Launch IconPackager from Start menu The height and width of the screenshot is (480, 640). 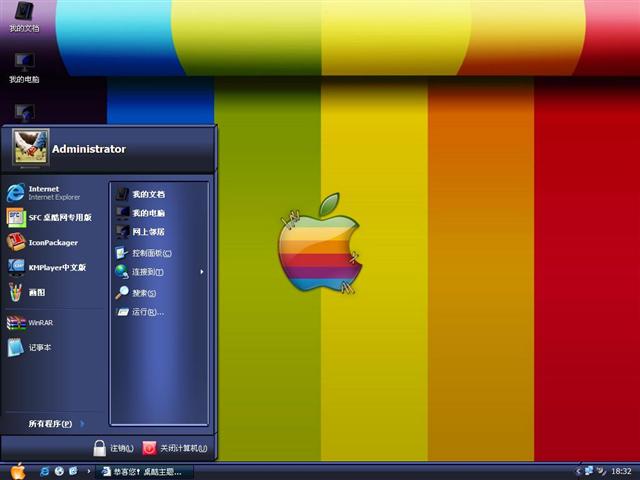coord(42,242)
